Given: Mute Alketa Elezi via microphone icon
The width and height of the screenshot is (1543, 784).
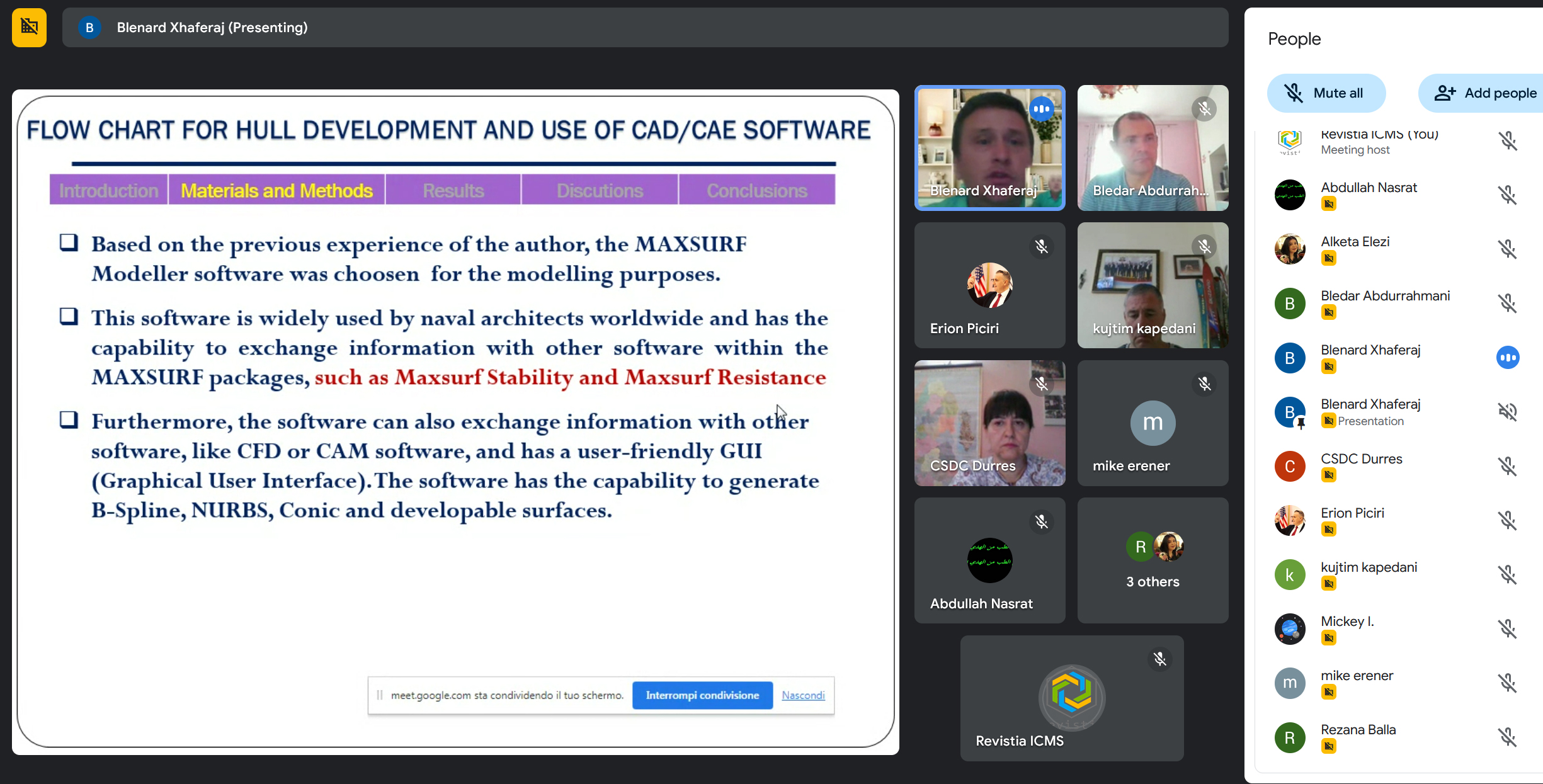Looking at the screenshot, I should click(x=1507, y=249).
